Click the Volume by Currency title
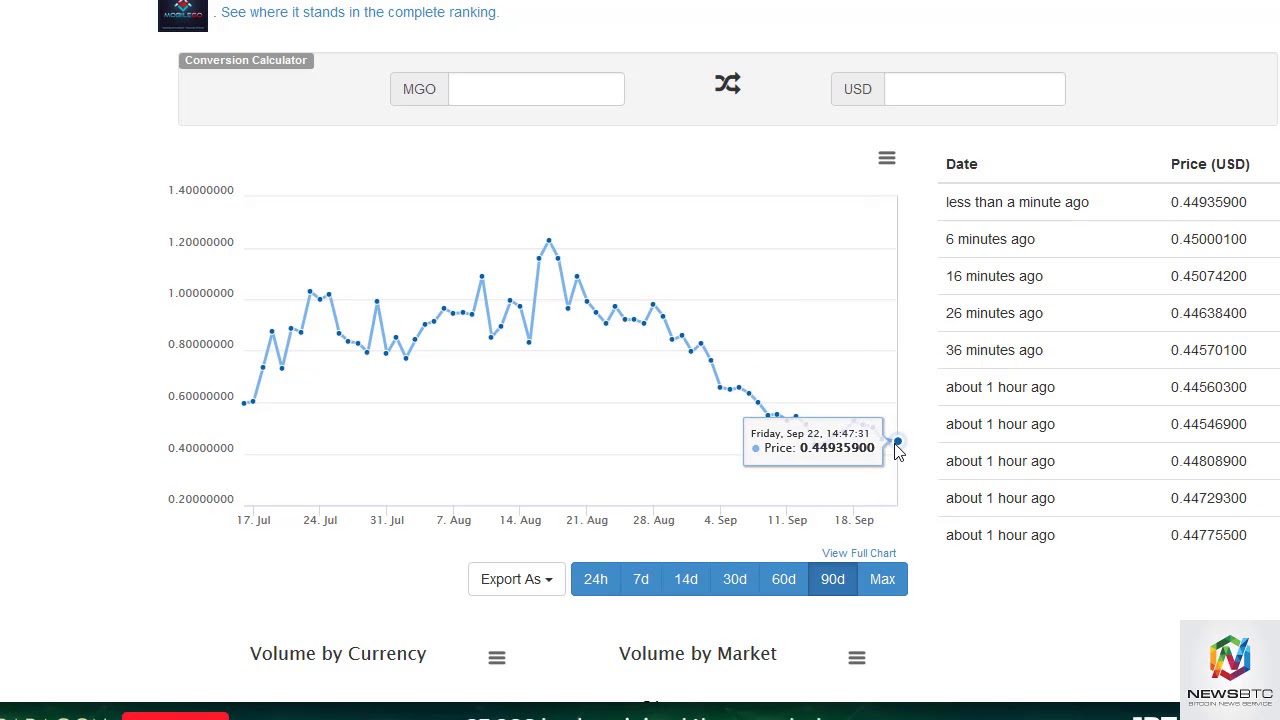Screen dimensions: 1280x720 tap(338, 653)
